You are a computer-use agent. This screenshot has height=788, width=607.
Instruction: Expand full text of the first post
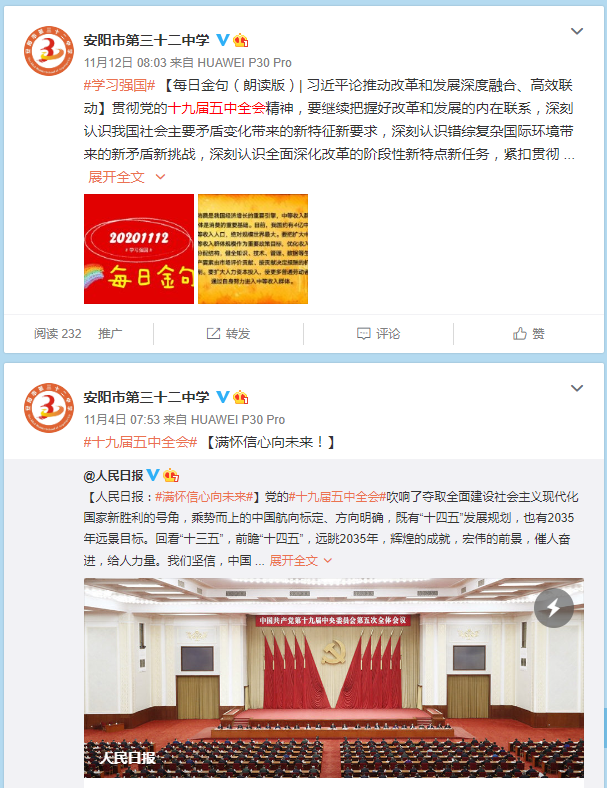click(x=127, y=177)
